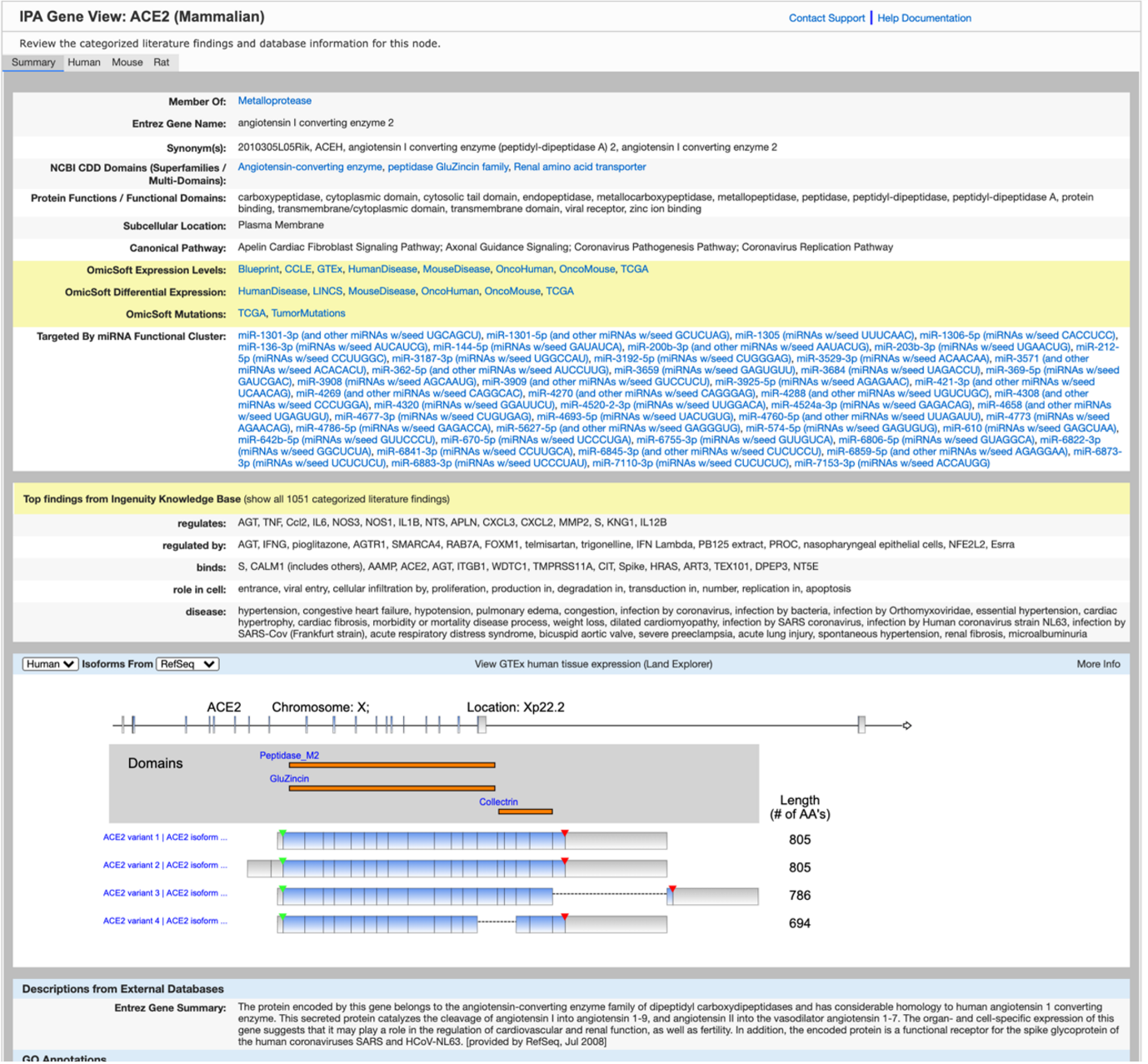
Task: Open CCLE expression levels link
Action: (x=298, y=269)
